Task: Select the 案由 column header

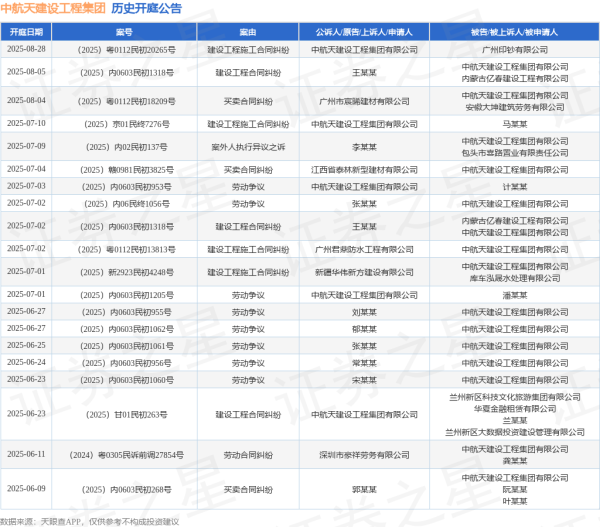Action: click(248, 32)
